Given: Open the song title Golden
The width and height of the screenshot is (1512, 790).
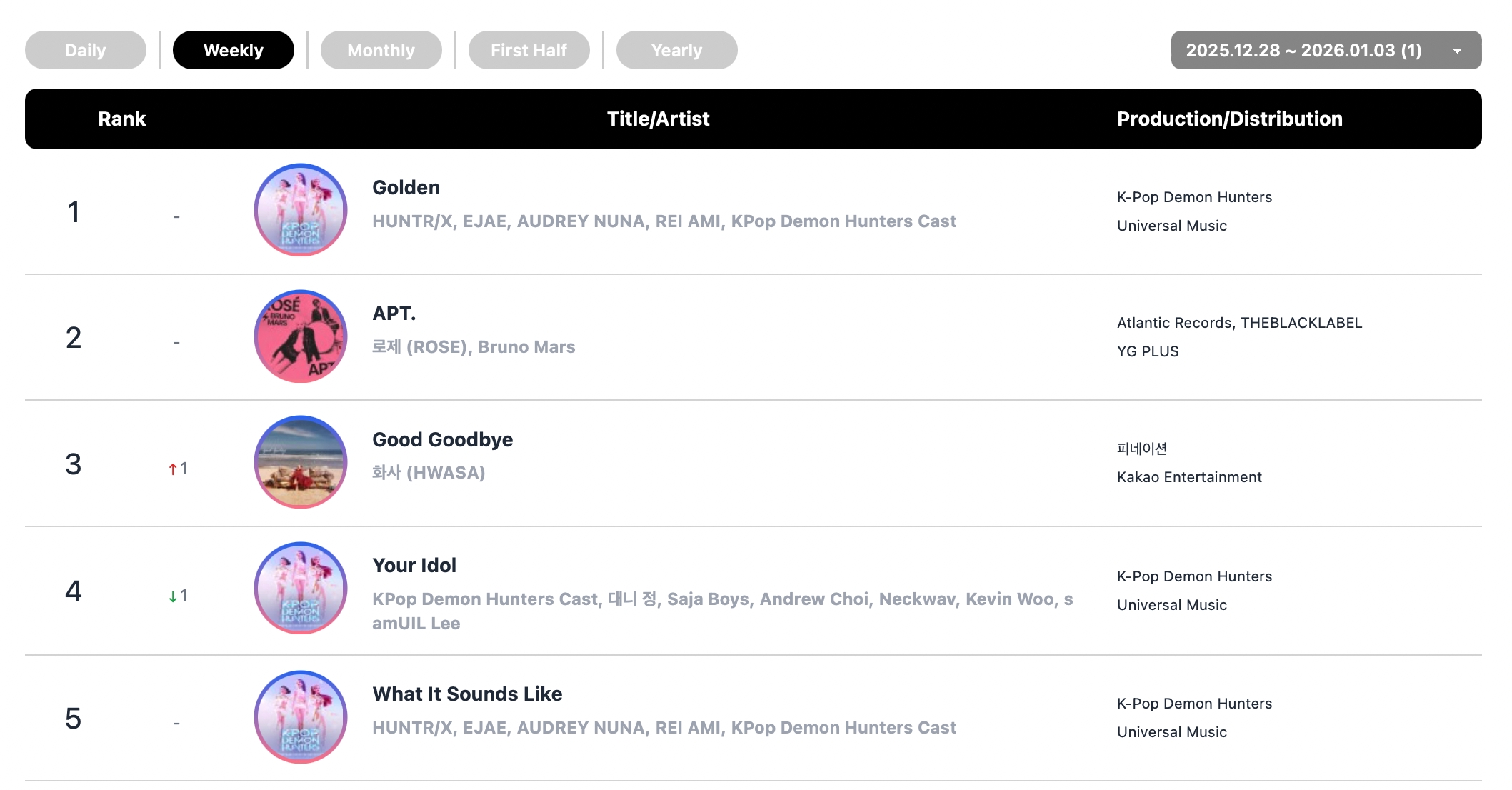Looking at the screenshot, I should pyautogui.click(x=406, y=188).
